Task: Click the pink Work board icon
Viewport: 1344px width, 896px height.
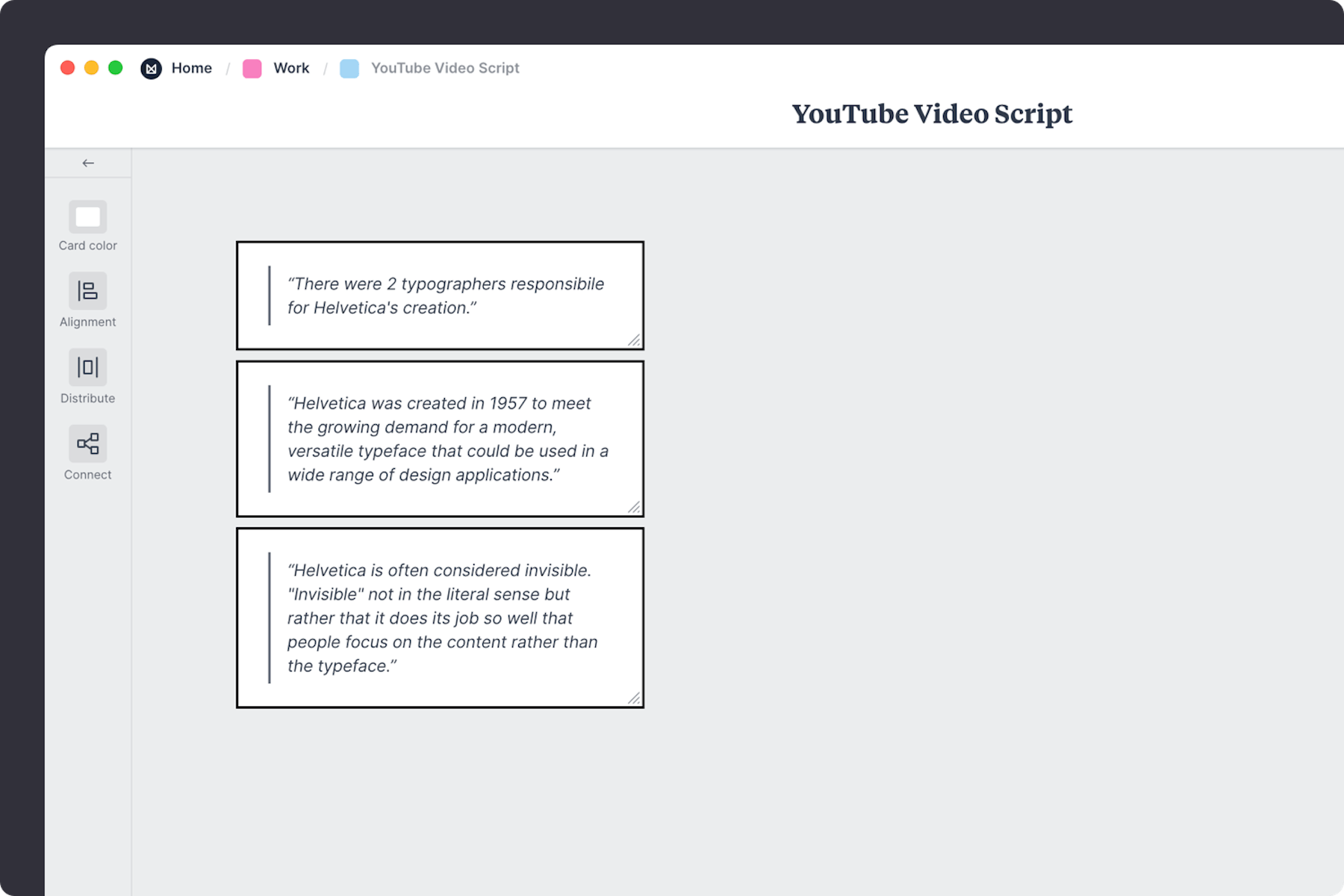Action: pos(252,68)
